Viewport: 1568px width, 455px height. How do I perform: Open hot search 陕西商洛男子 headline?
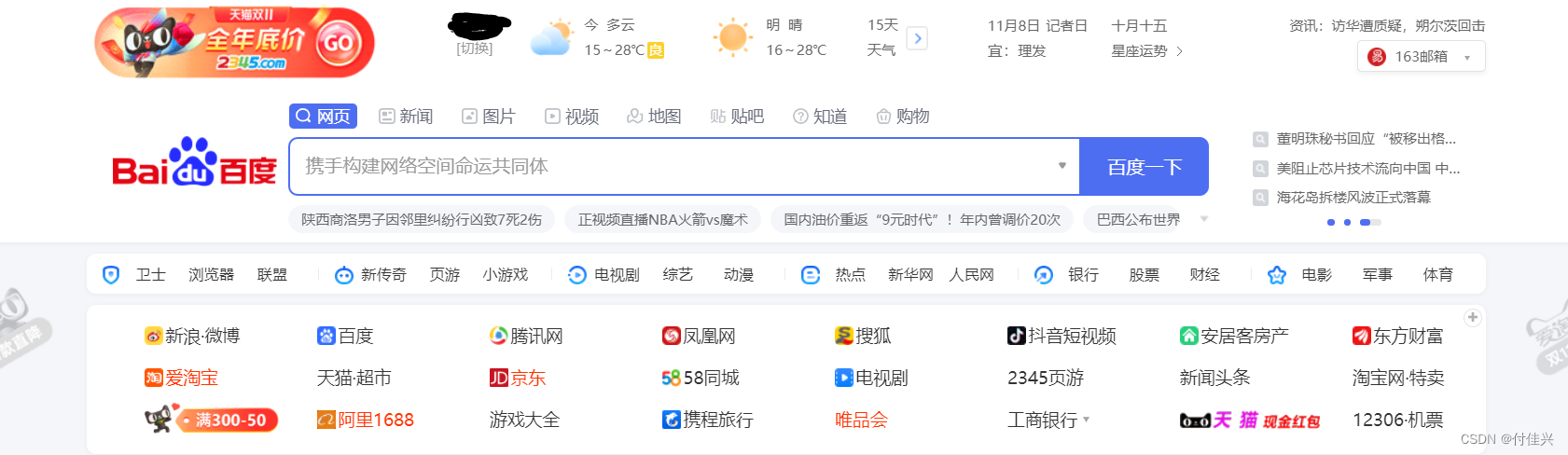coord(422,219)
